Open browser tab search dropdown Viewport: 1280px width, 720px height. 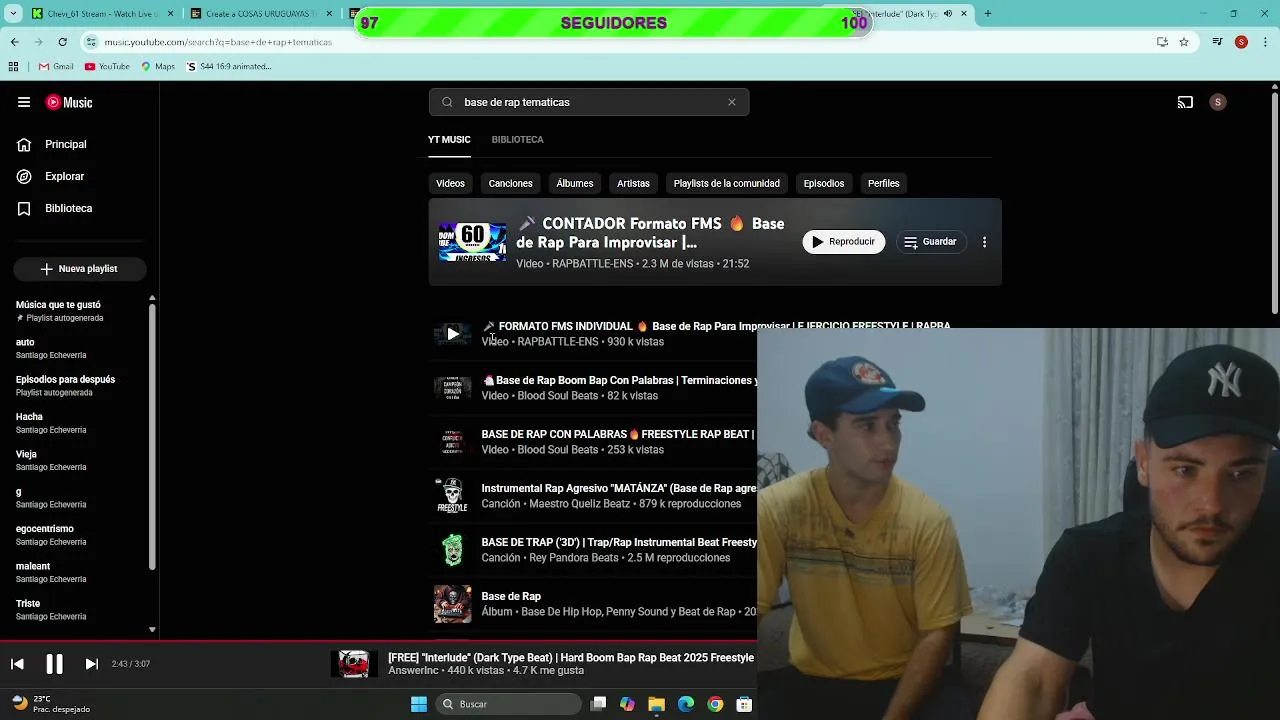click(13, 14)
